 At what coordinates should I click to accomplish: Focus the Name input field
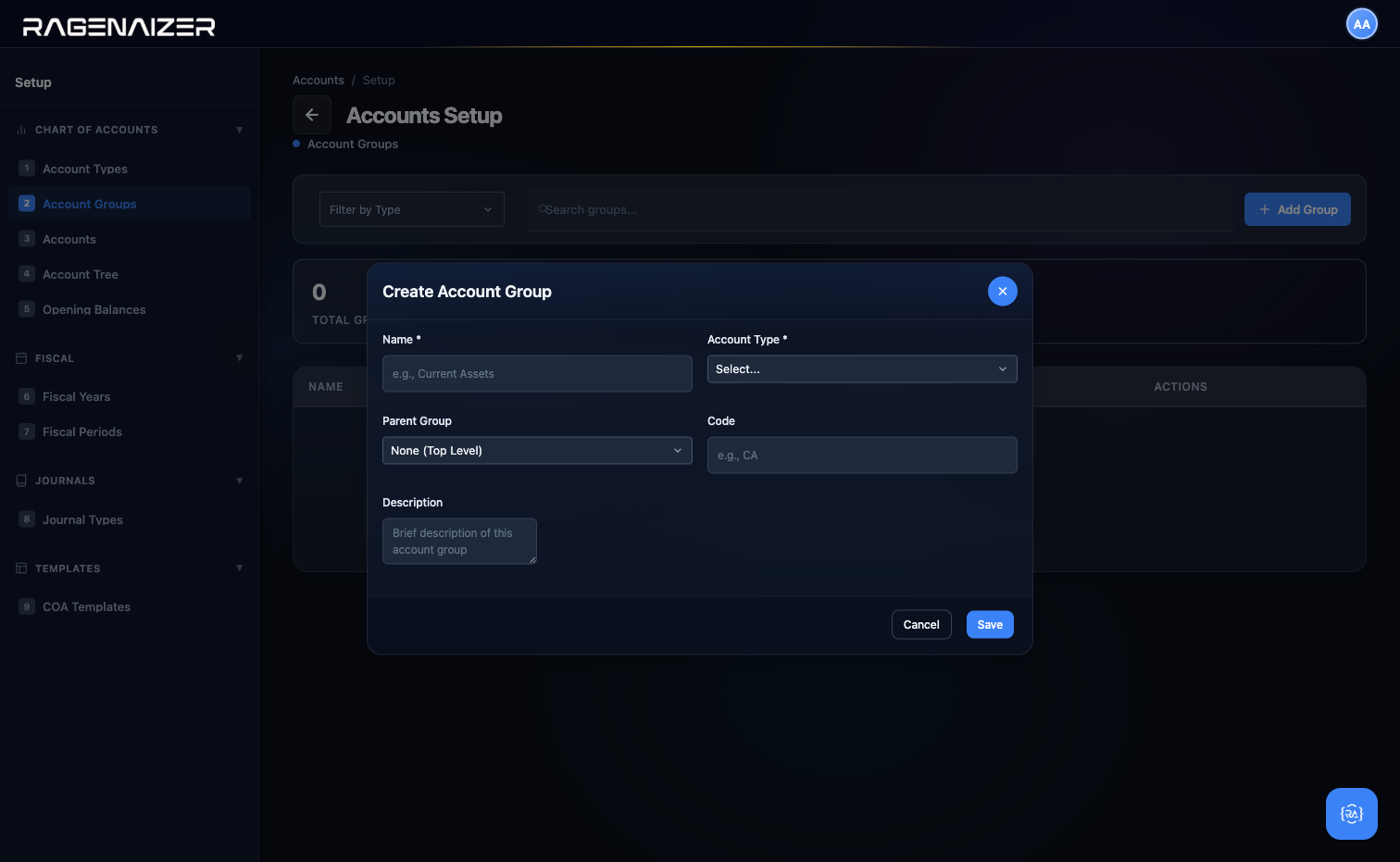click(537, 374)
